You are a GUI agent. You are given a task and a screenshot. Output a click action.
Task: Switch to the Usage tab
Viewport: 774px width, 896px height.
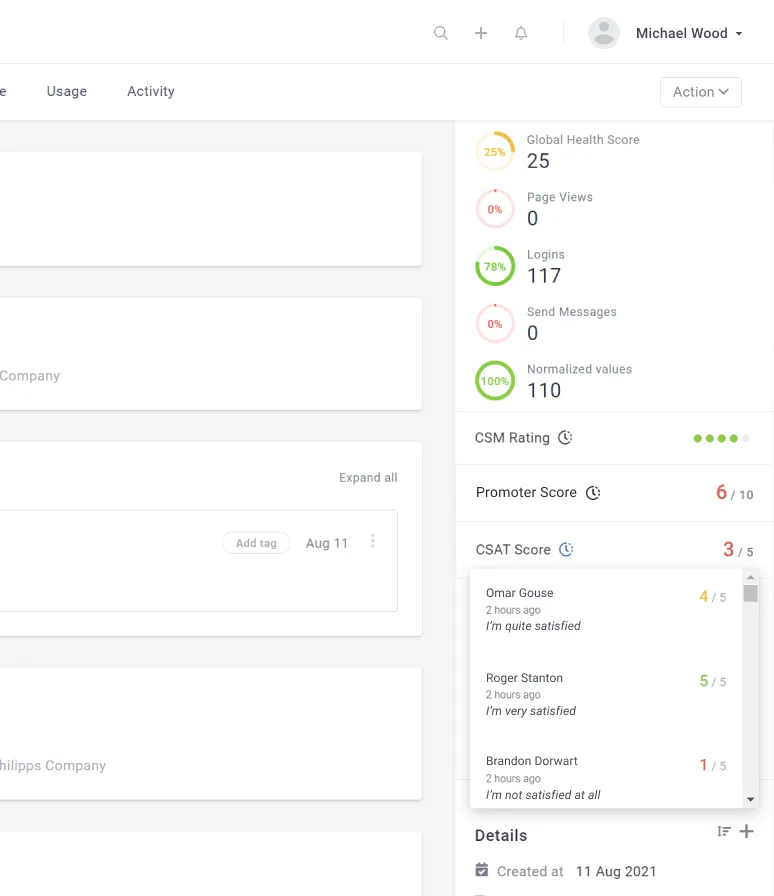click(x=67, y=91)
